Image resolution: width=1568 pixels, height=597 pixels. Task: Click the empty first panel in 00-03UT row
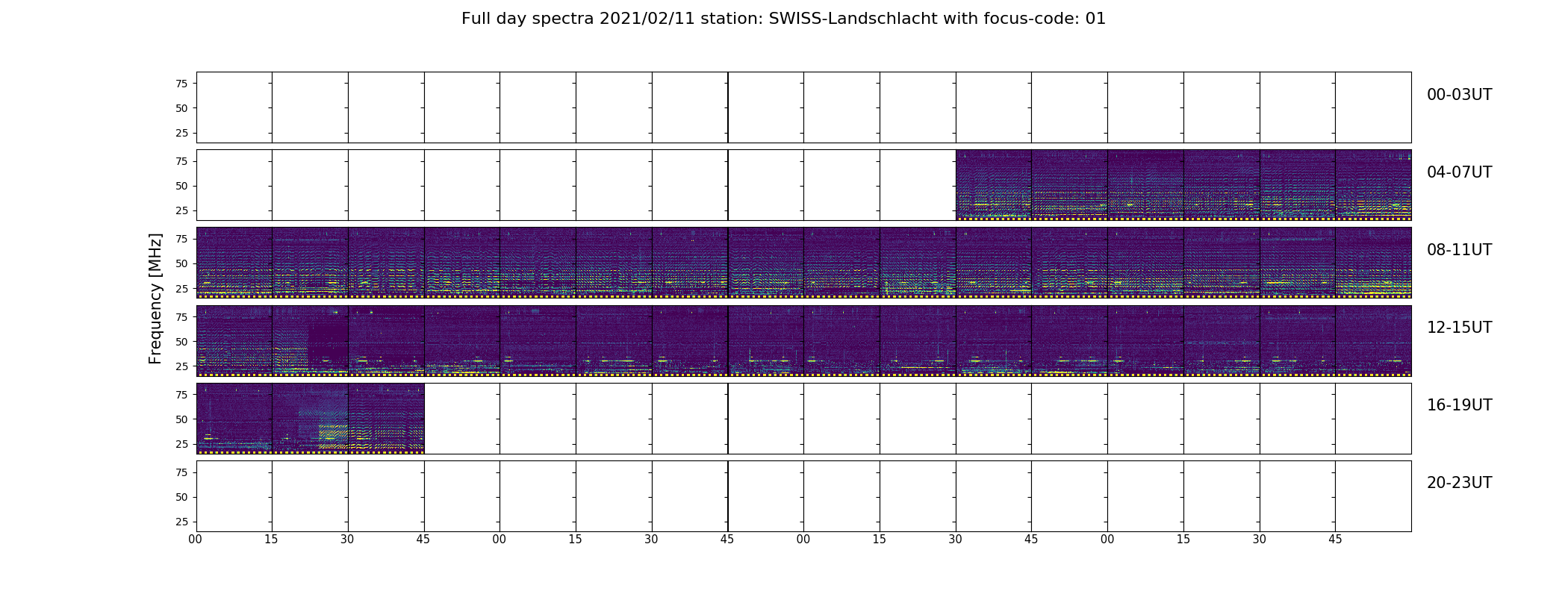234,107
